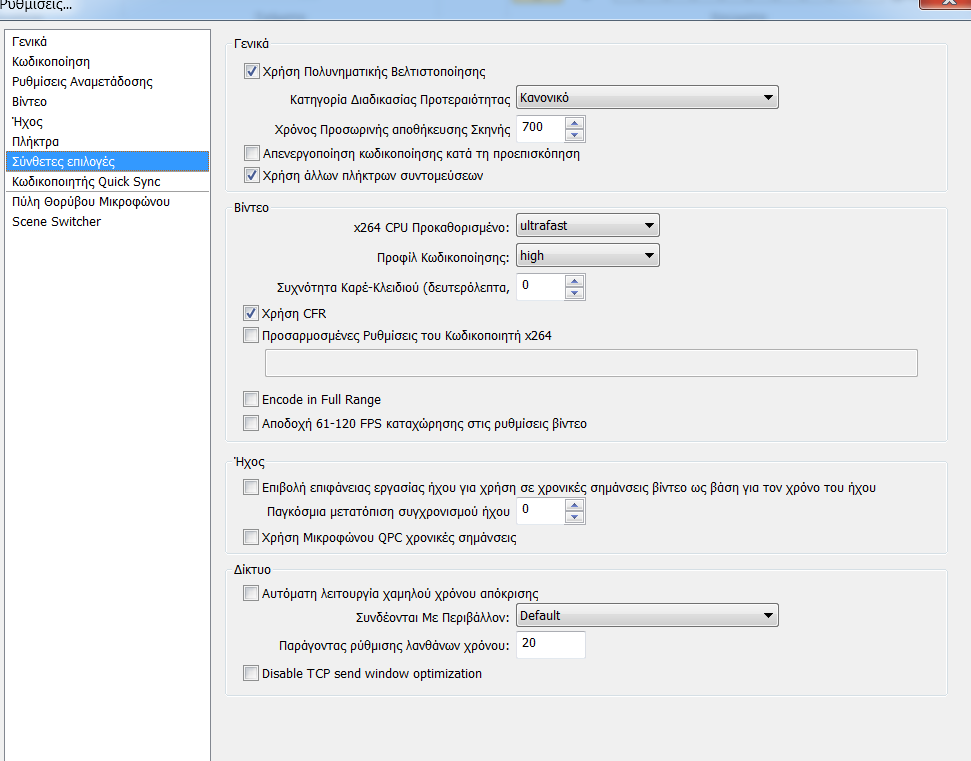Click the keyframe interval input field
This screenshot has width=971, height=761.
pos(541,287)
